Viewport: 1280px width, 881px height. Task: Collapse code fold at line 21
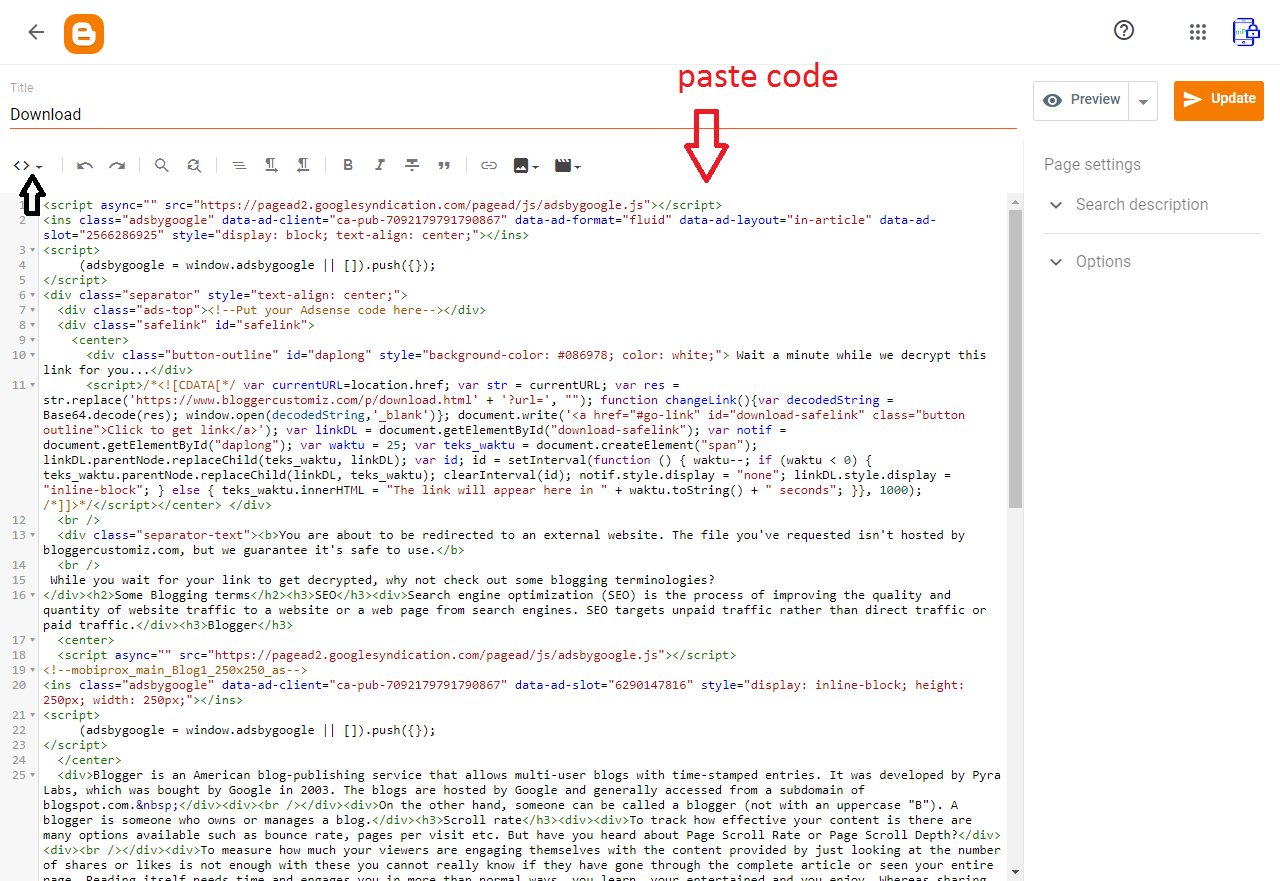[35, 715]
